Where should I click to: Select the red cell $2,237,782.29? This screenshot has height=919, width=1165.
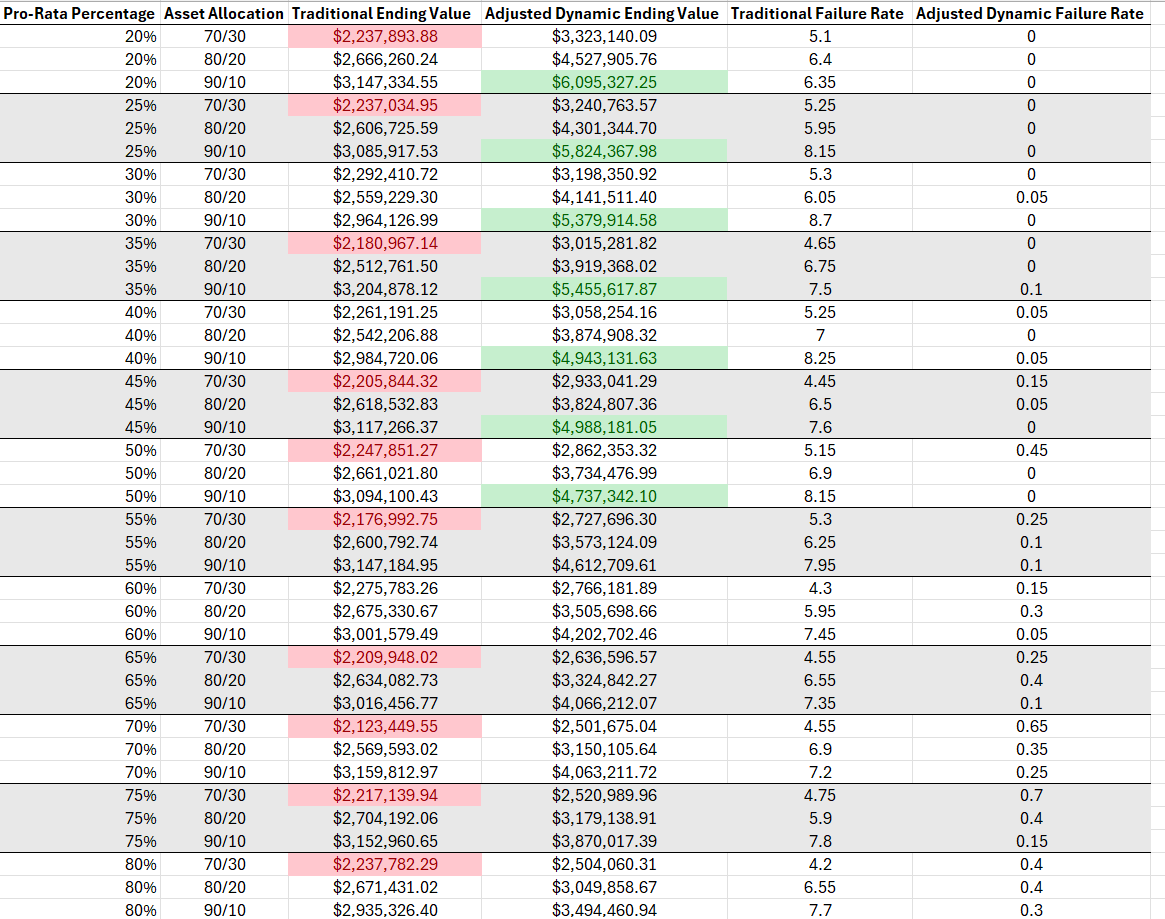[384, 865]
